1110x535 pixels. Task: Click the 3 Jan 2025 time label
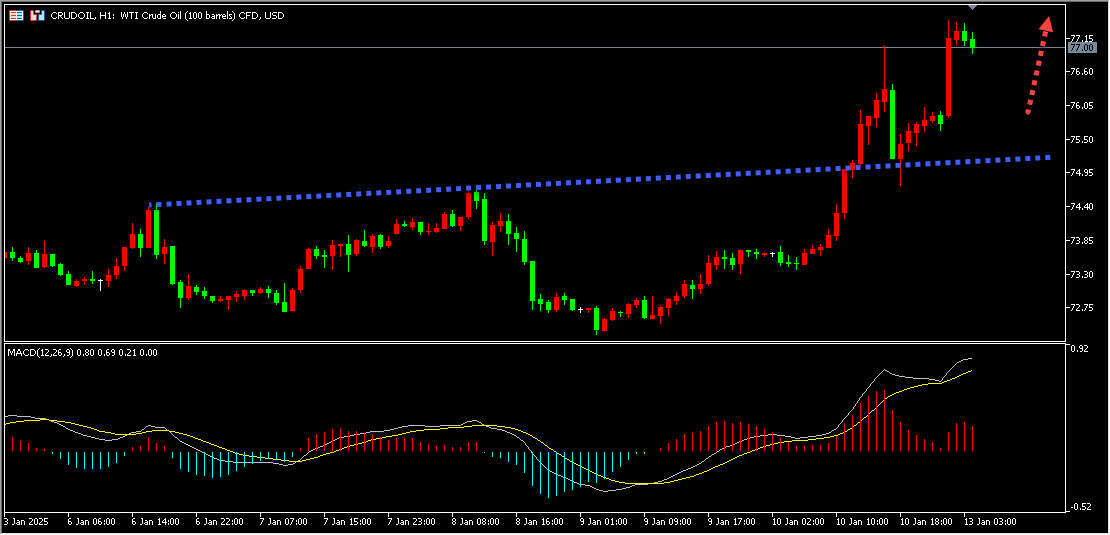click(27, 522)
